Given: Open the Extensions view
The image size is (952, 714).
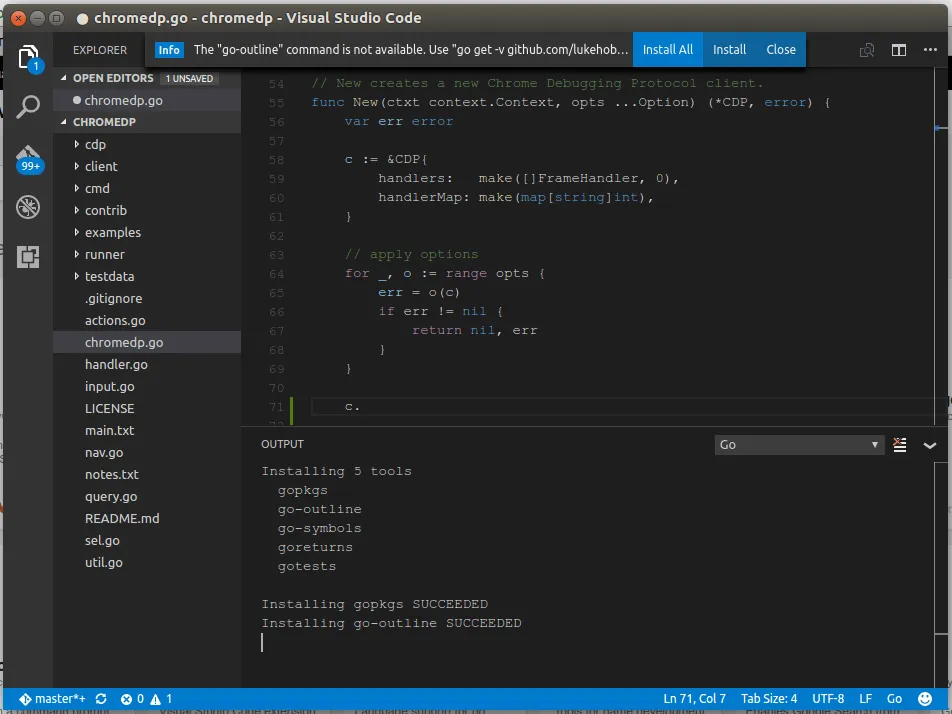Looking at the screenshot, I should [29, 256].
